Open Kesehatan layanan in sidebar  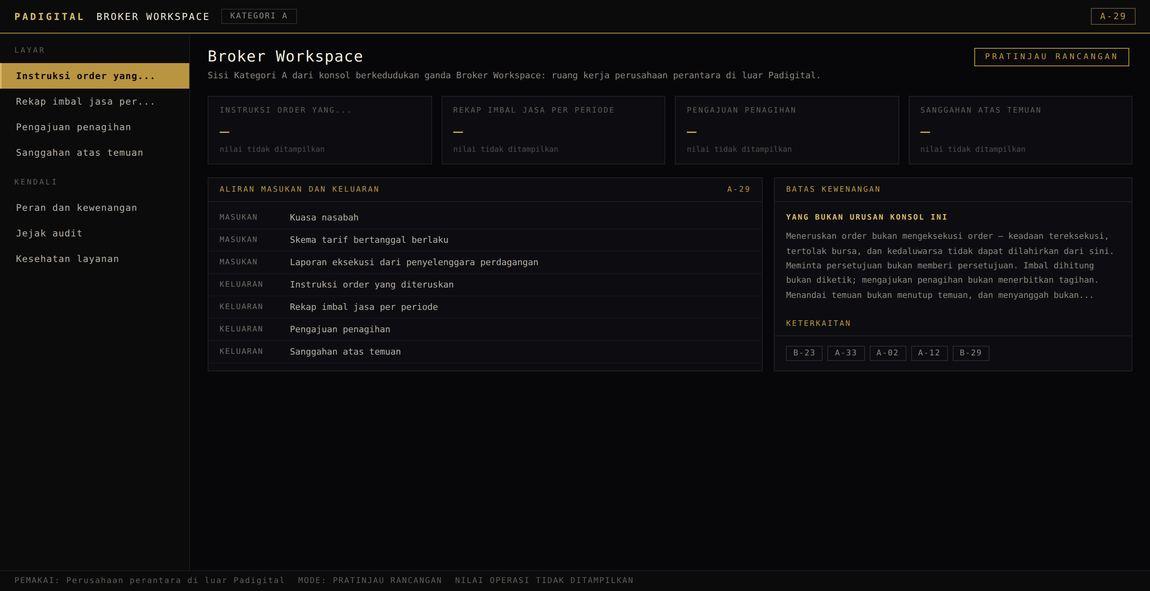pos(95,259)
